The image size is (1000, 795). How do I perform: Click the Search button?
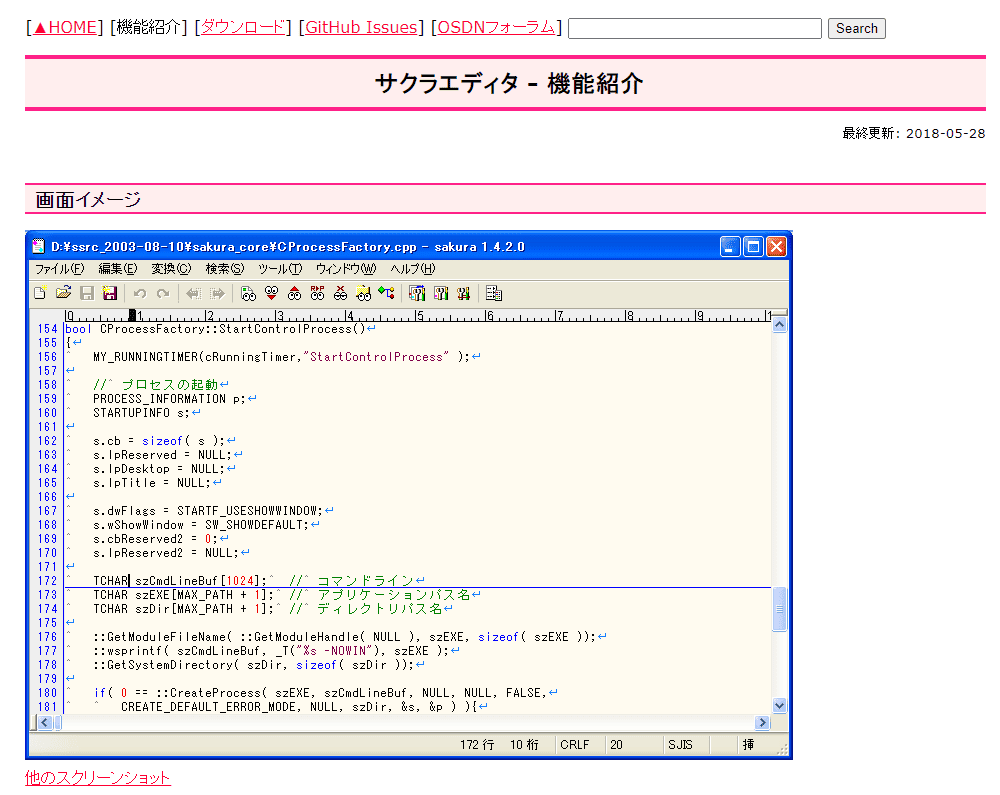pyautogui.click(x=857, y=28)
